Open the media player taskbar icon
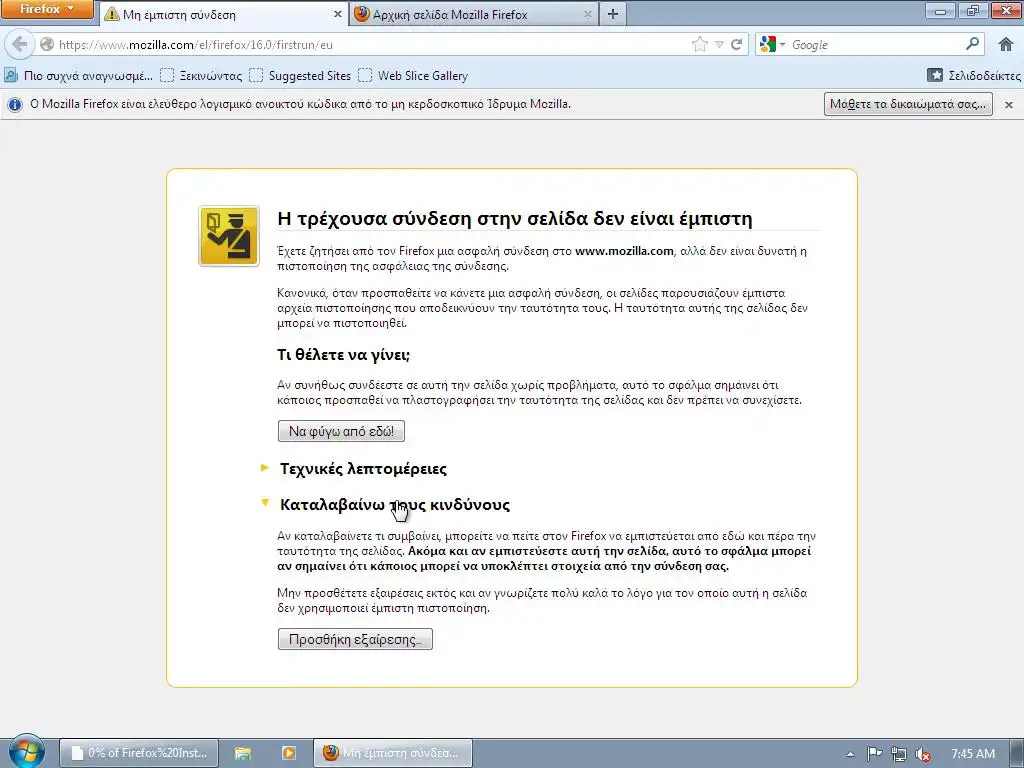Screen dimensions: 1024x768 [x=289, y=753]
